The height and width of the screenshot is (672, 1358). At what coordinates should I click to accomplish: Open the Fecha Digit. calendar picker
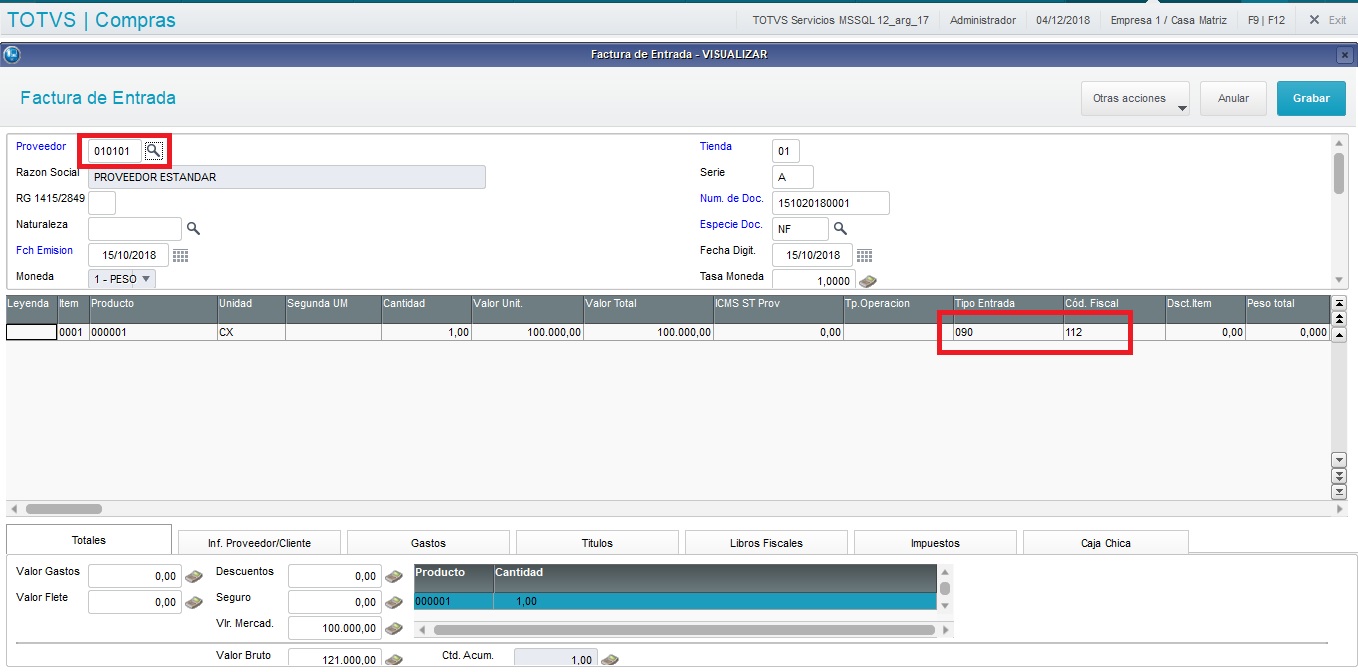pos(864,255)
